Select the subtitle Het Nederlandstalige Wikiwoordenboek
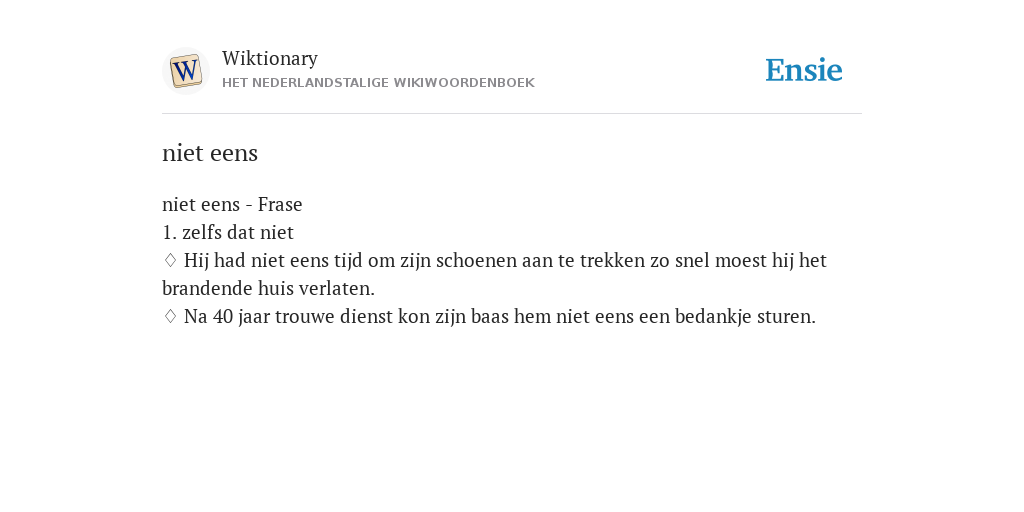 point(378,83)
